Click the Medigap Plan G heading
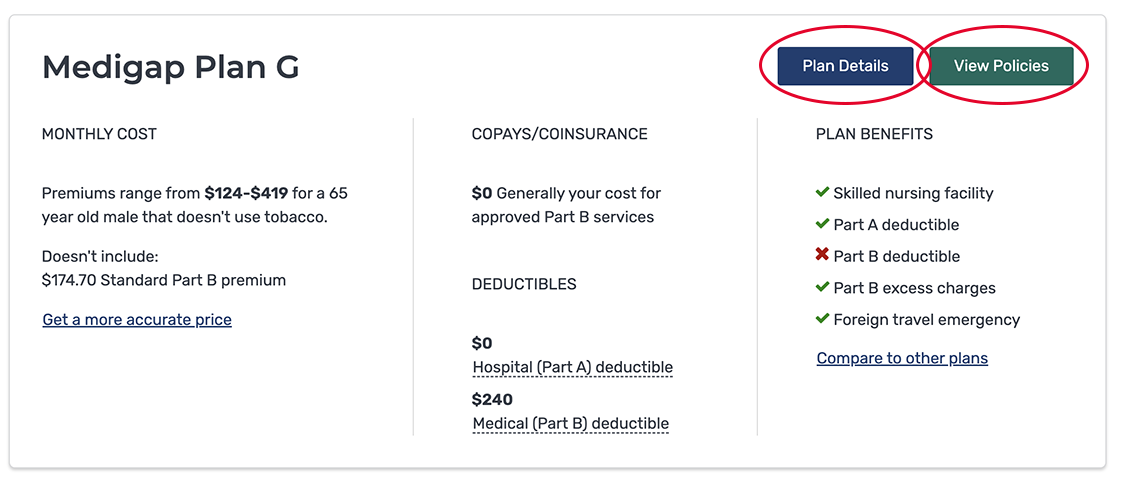1140x488 pixels. tap(170, 67)
